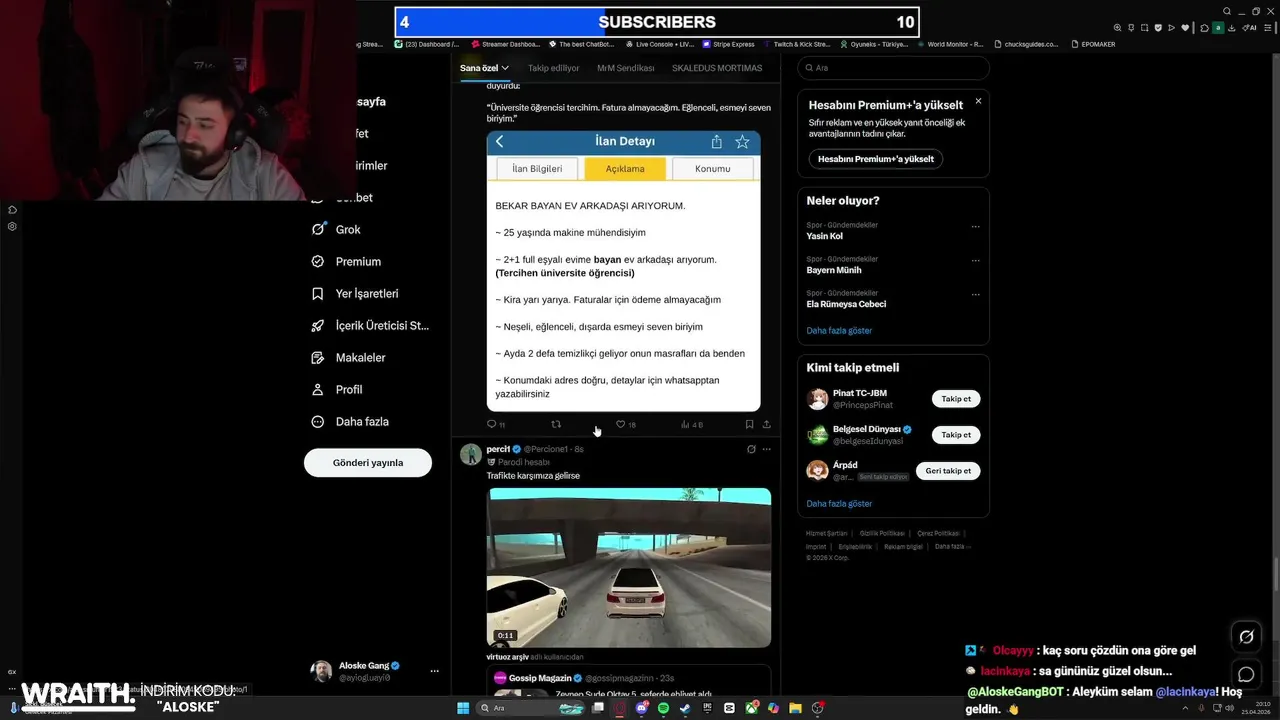Open the Stripe Express bookmark

[x=729, y=44]
